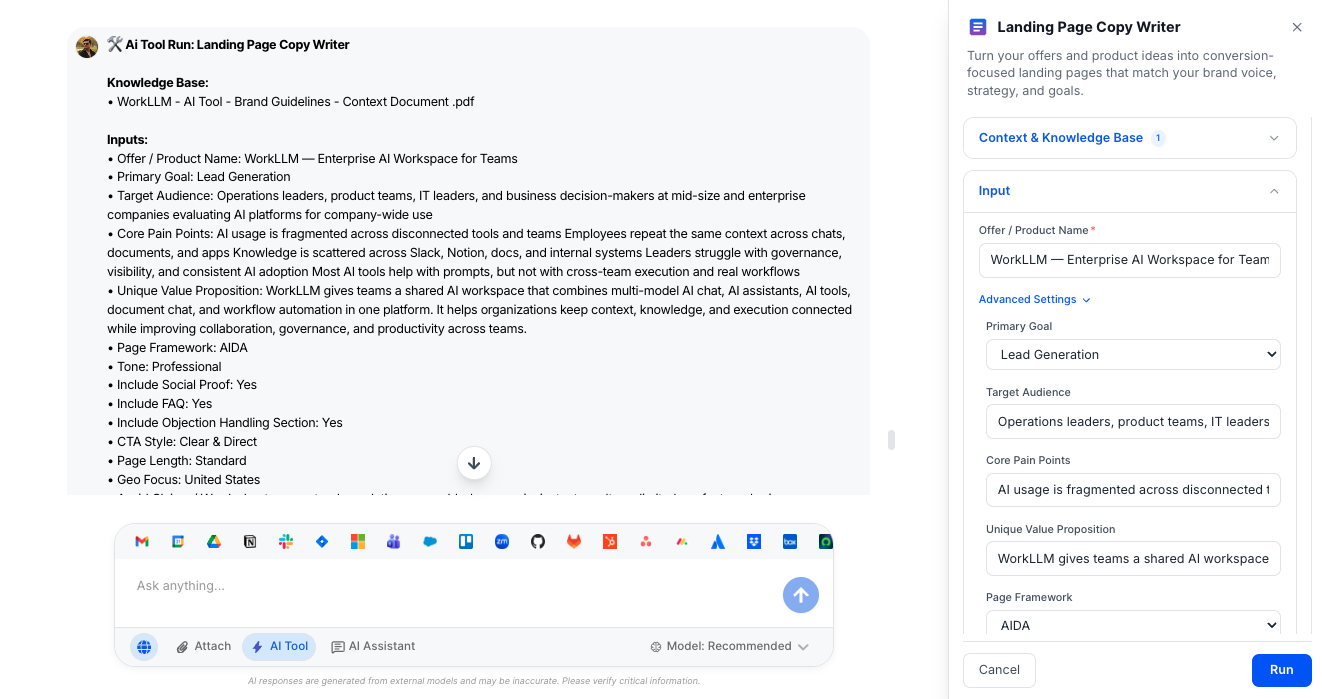Open the Page Framework dropdown showing AIDA
This screenshot has width=1322, height=699.
1133,625
